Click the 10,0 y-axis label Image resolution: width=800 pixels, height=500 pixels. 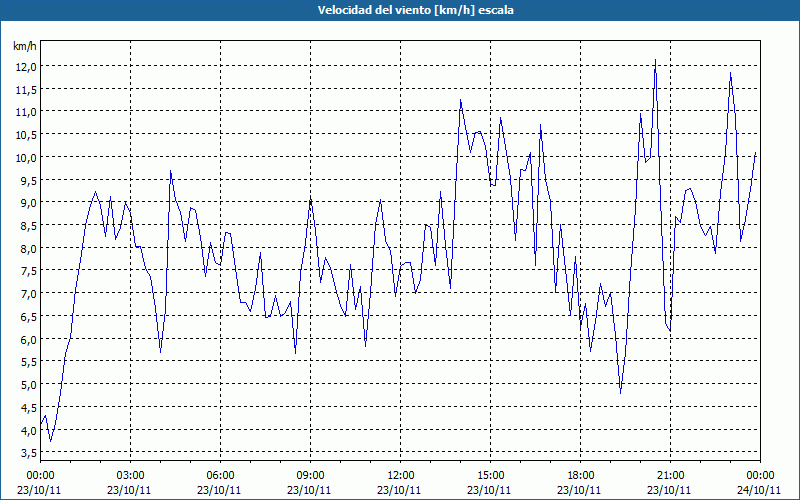26,157
